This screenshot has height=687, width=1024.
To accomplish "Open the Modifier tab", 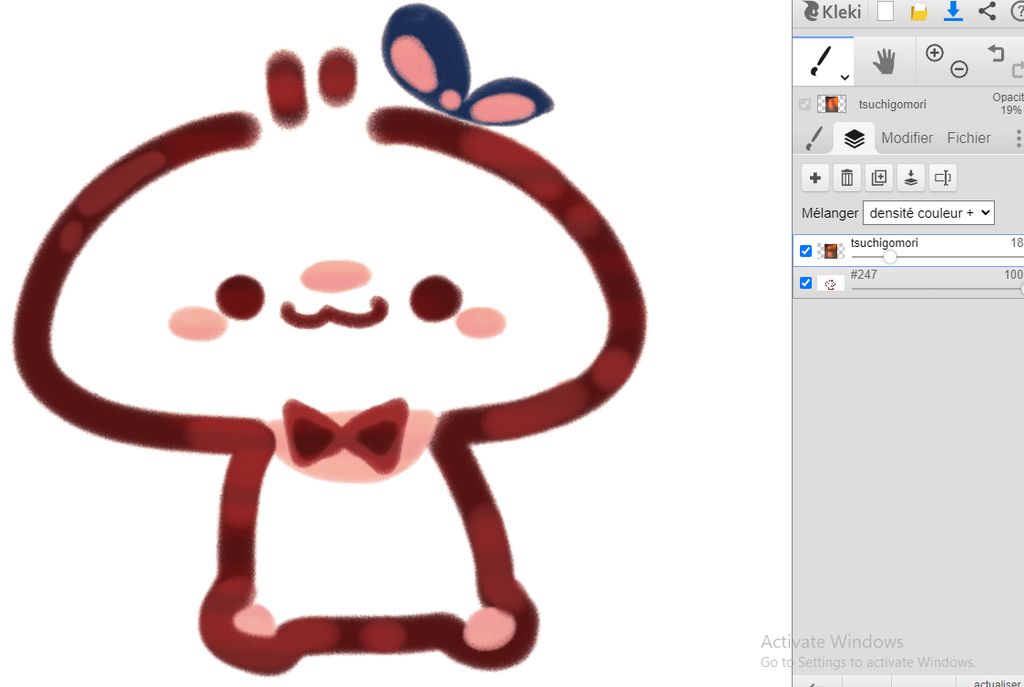I will [906, 138].
